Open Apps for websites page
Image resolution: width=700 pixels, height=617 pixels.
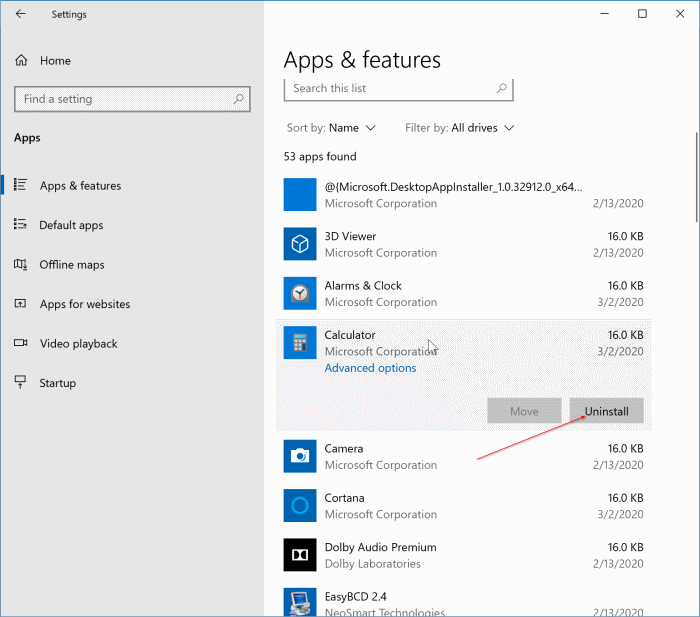[85, 304]
